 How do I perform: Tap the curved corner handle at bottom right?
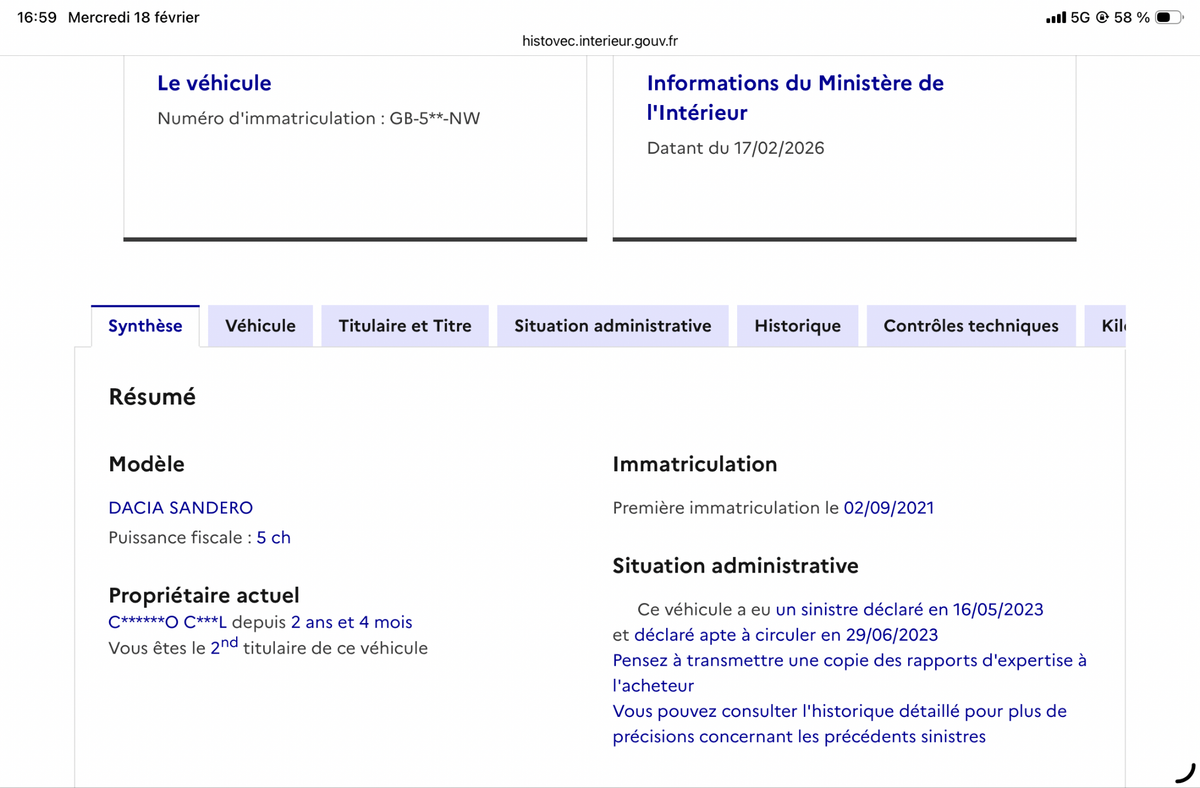click(x=1184, y=771)
